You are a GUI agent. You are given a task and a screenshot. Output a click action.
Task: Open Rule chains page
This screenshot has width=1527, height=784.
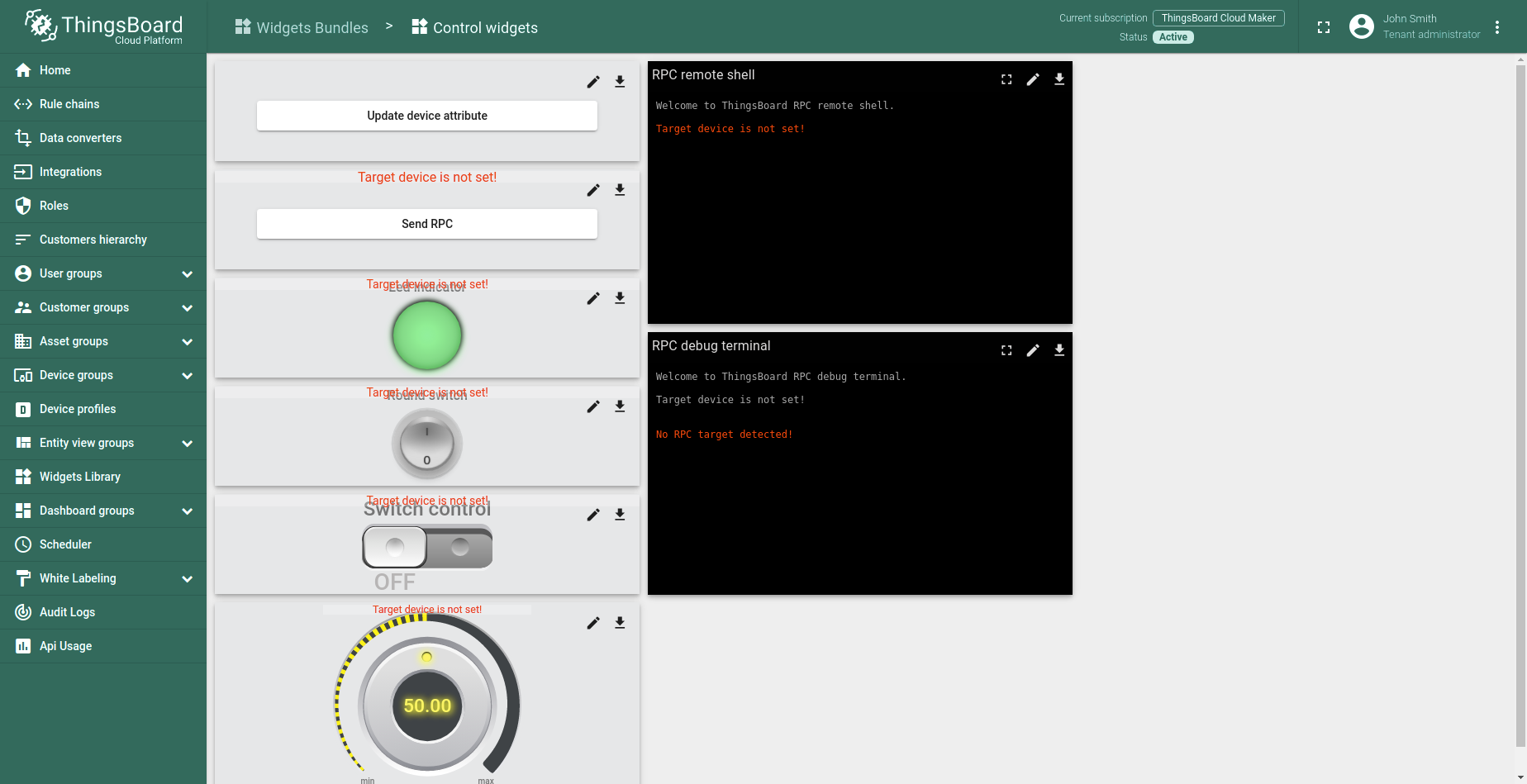(x=103, y=104)
